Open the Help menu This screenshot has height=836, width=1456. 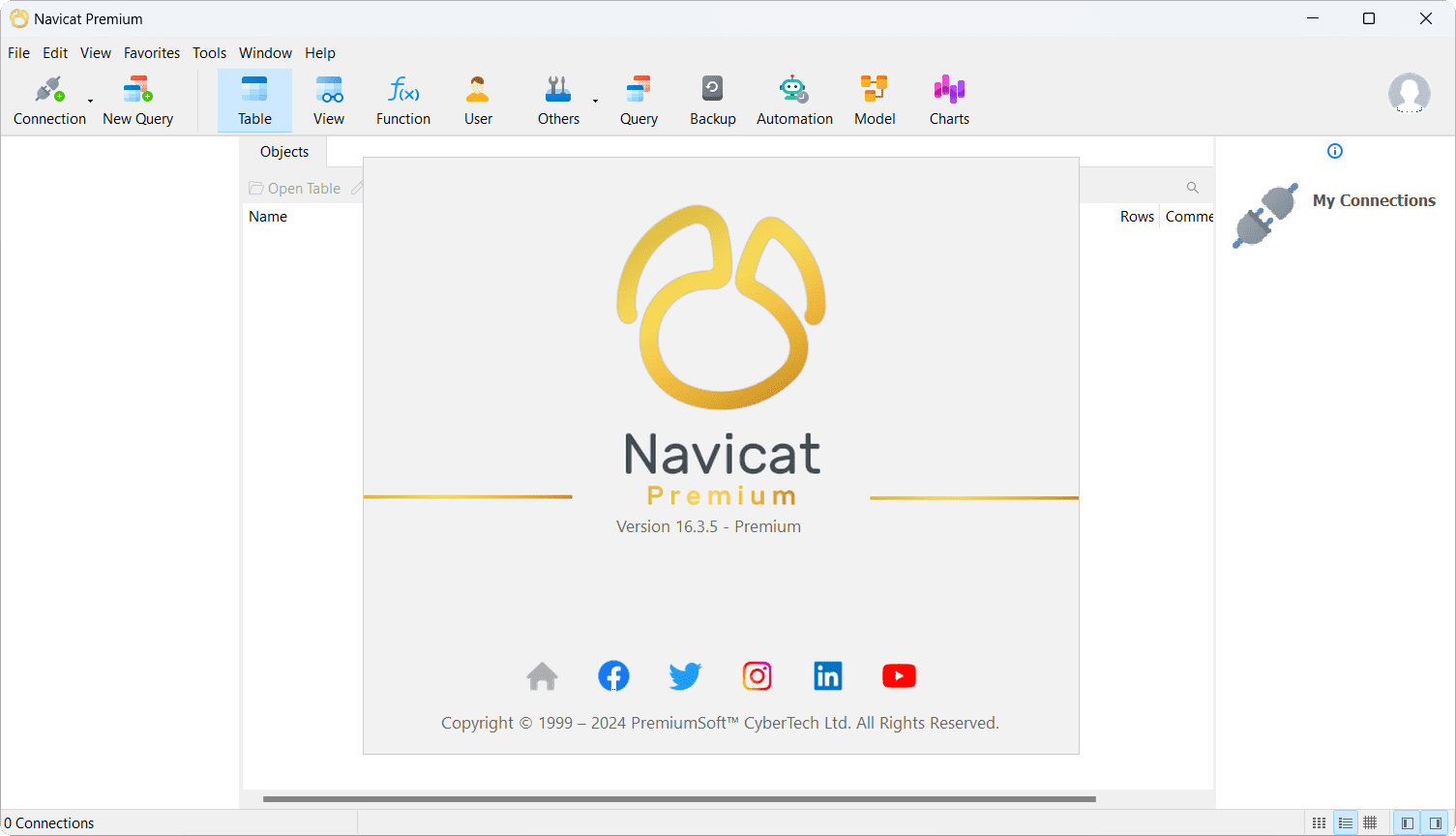click(x=320, y=53)
